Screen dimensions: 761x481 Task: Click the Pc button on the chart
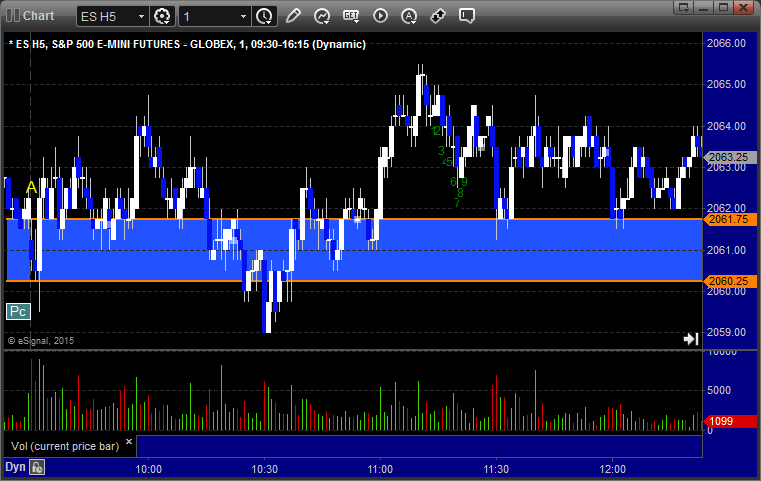point(18,312)
